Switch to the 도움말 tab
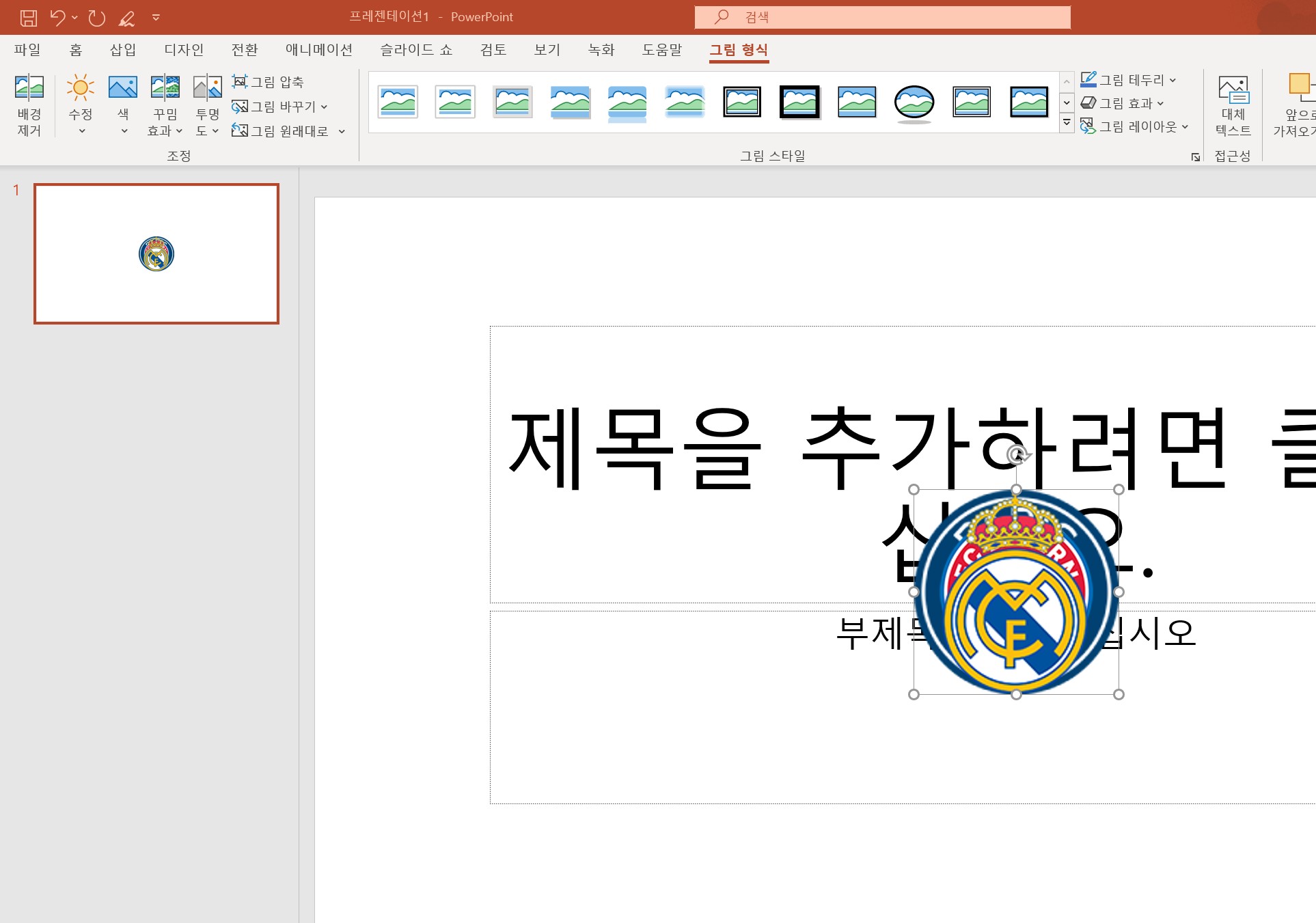1316x923 pixels. coord(662,50)
